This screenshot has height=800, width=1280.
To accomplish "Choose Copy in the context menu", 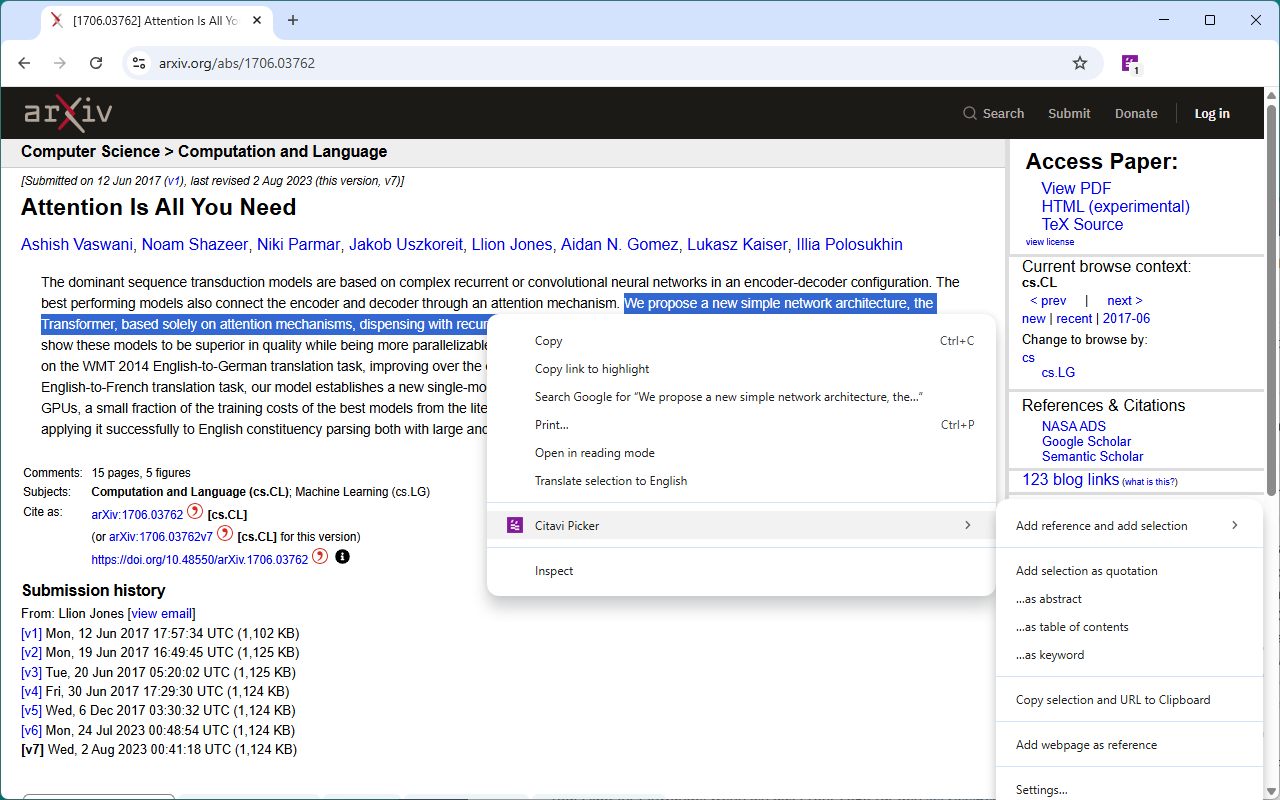I will tap(741, 341).
